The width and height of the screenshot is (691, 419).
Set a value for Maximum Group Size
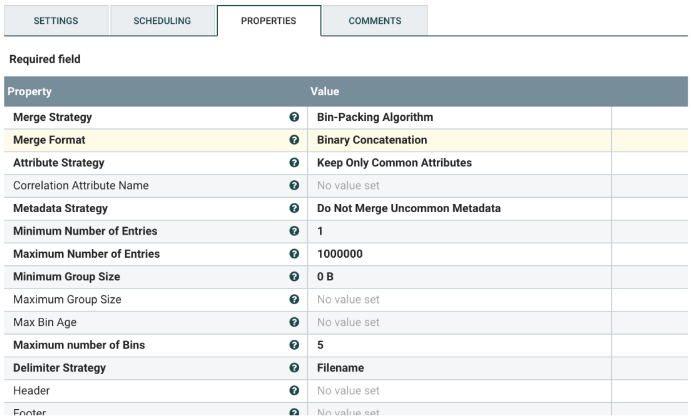point(459,300)
